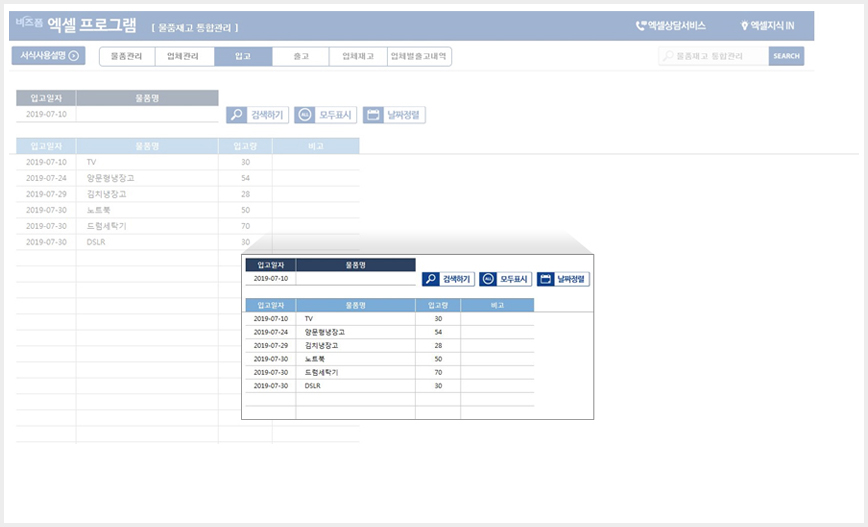Select the DSLR cell in the faded background table

point(147,242)
